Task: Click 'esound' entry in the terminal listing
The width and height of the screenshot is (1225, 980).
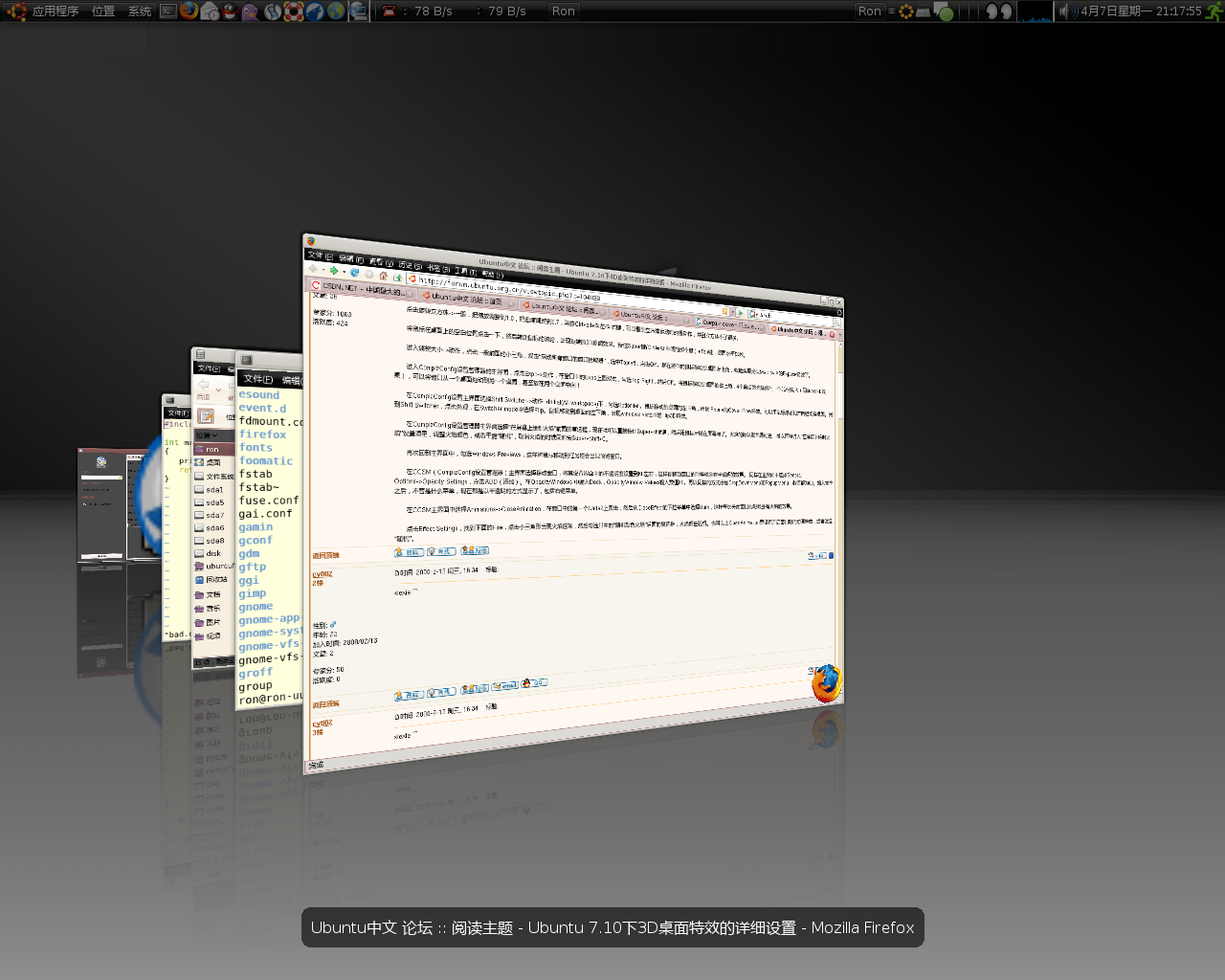Action: pos(259,394)
